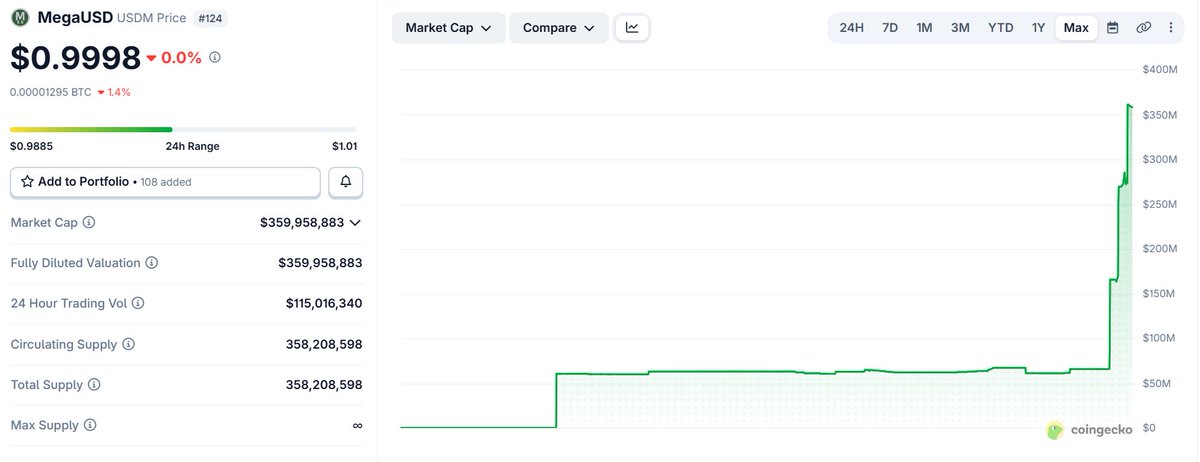This screenshot has height=462, width=1200.
Task: Open chart more options menu
Action: click(x=1171, y=27)
